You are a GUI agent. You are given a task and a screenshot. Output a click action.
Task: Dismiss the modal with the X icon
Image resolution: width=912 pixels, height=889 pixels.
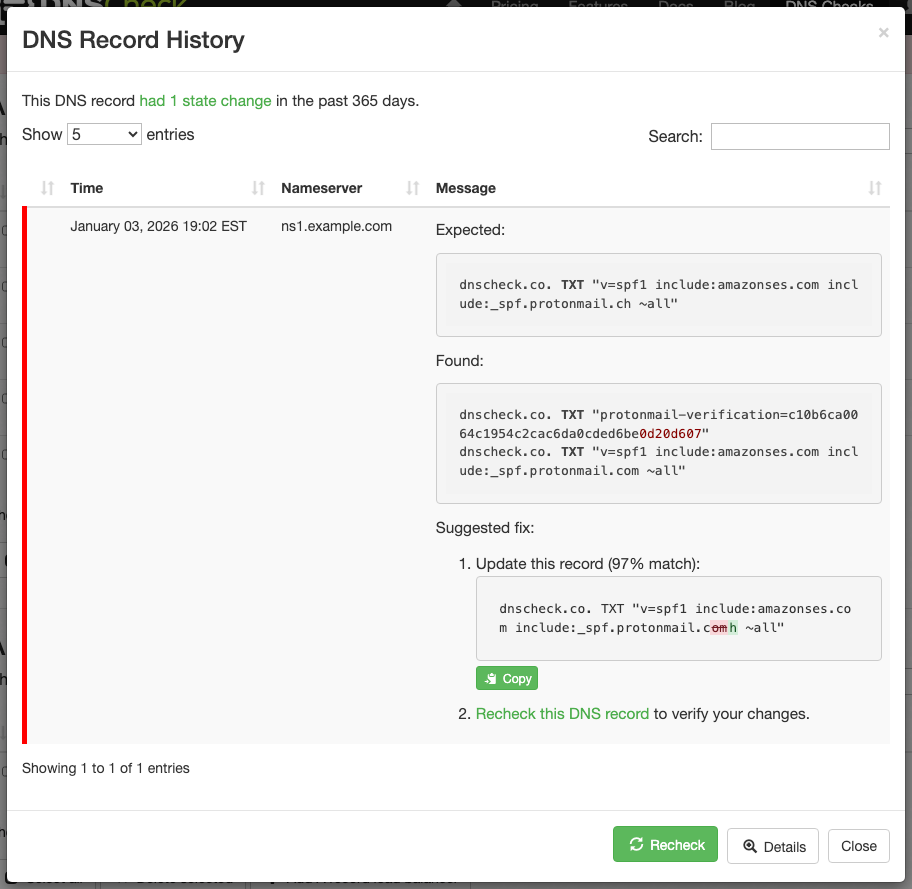(883, 32)
